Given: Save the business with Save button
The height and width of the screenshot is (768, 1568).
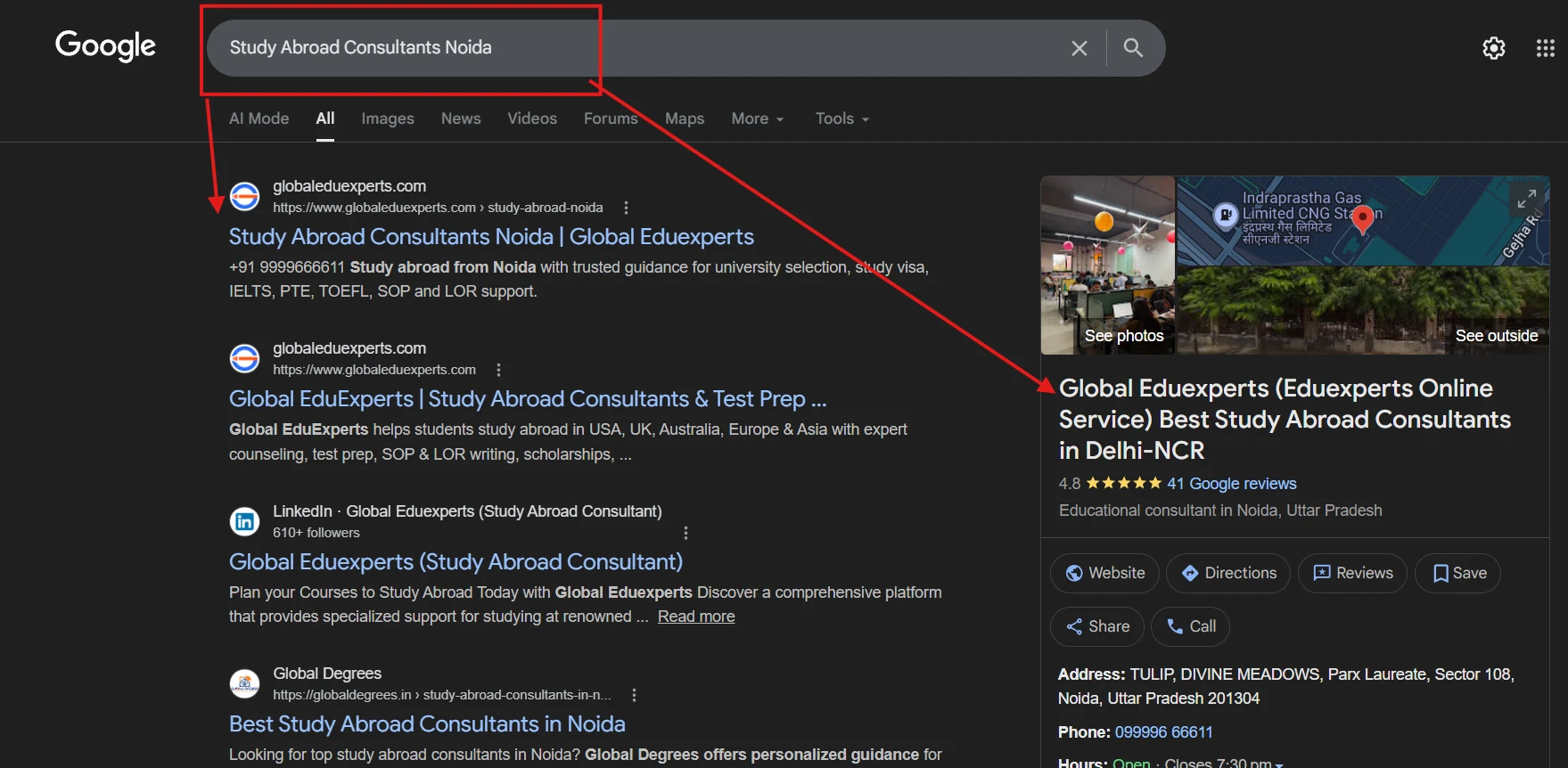Looking at the screenshot, I should pyautogui.click(x=1458, y=573).
